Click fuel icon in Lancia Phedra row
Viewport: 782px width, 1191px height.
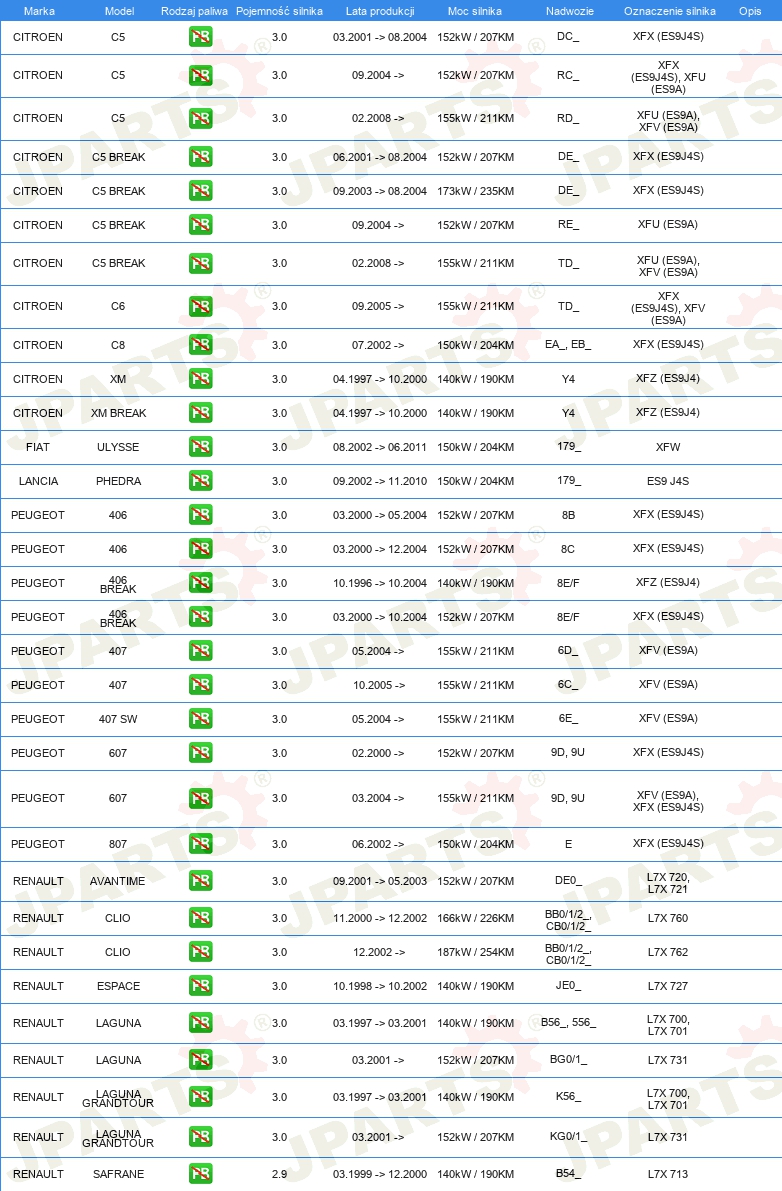pyautogui.click(x=200, y=481)
